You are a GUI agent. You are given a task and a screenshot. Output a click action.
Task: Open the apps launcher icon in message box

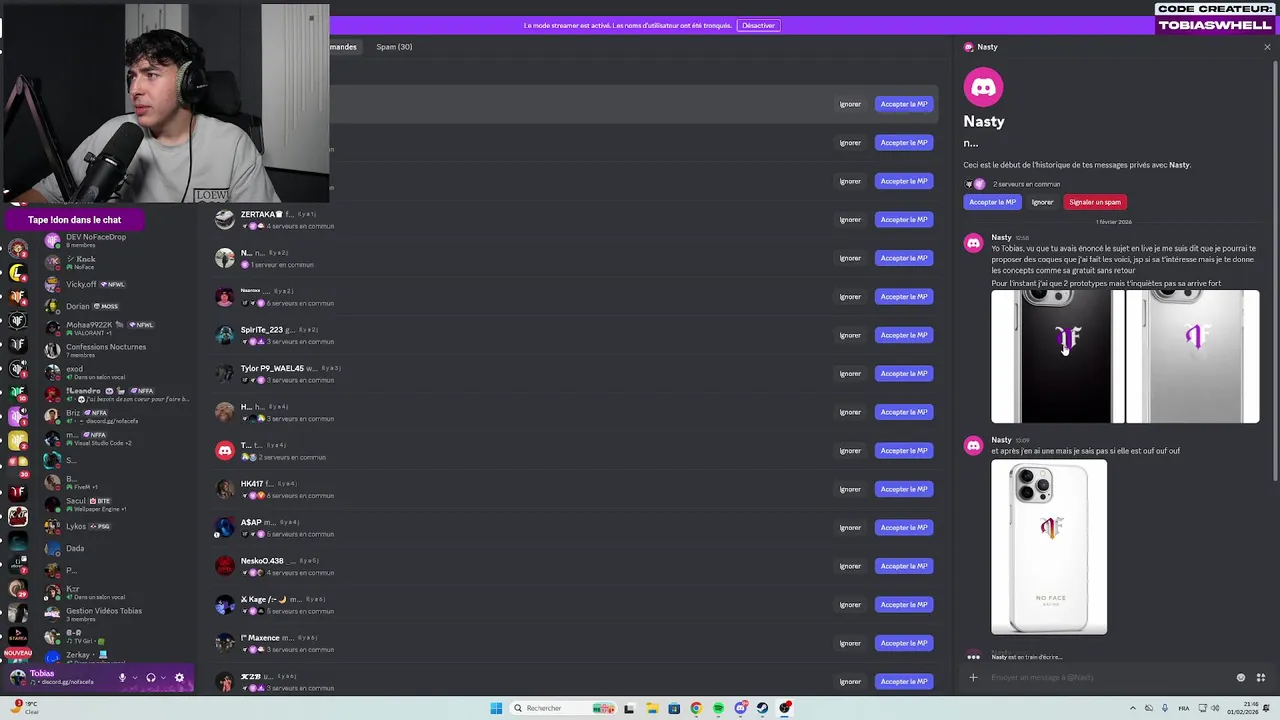coord(1260,677)
